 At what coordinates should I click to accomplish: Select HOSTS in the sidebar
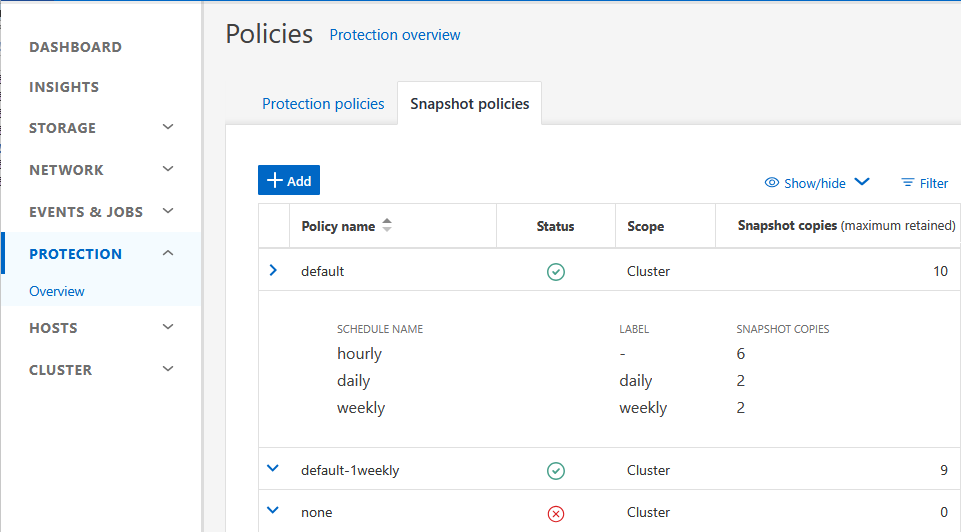pos(53,328)
